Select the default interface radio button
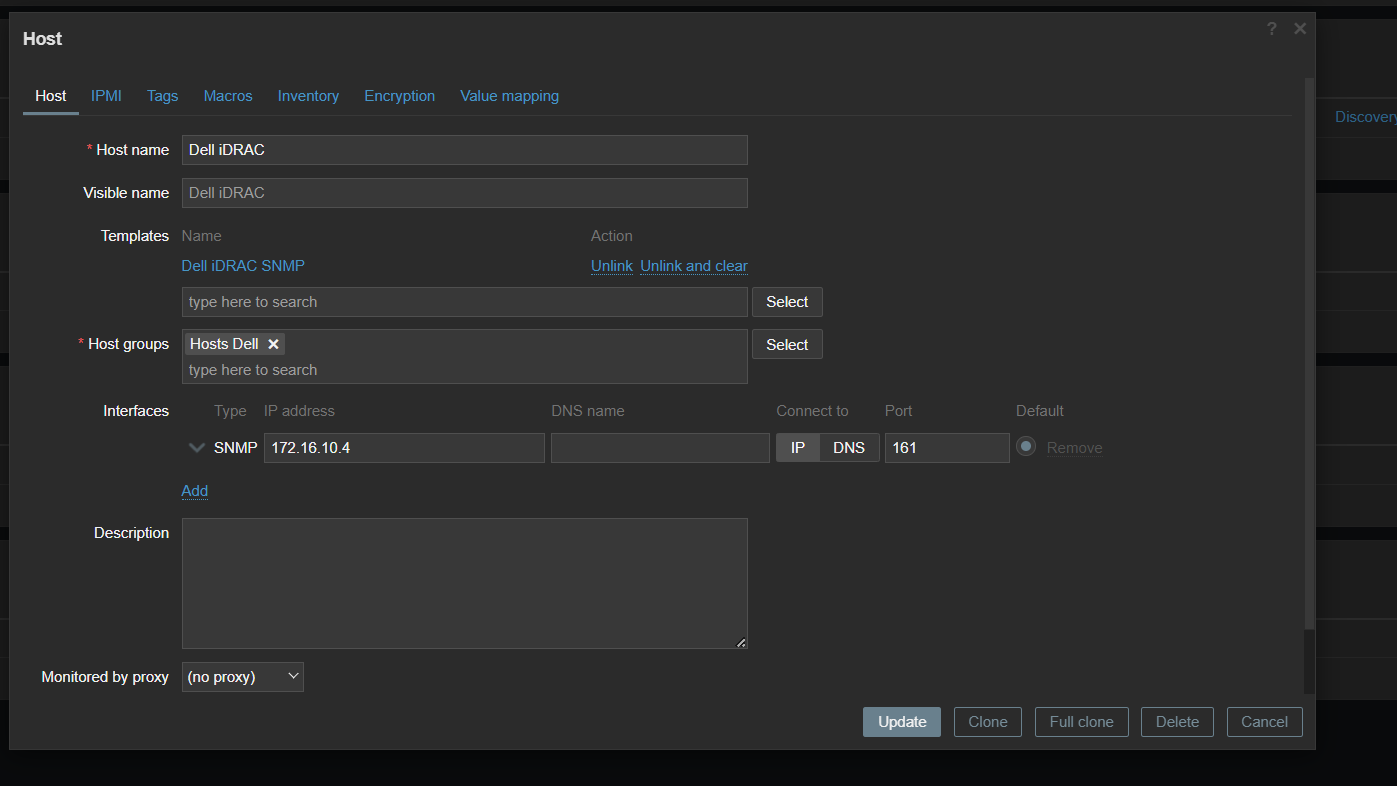 pos(1025,447)
